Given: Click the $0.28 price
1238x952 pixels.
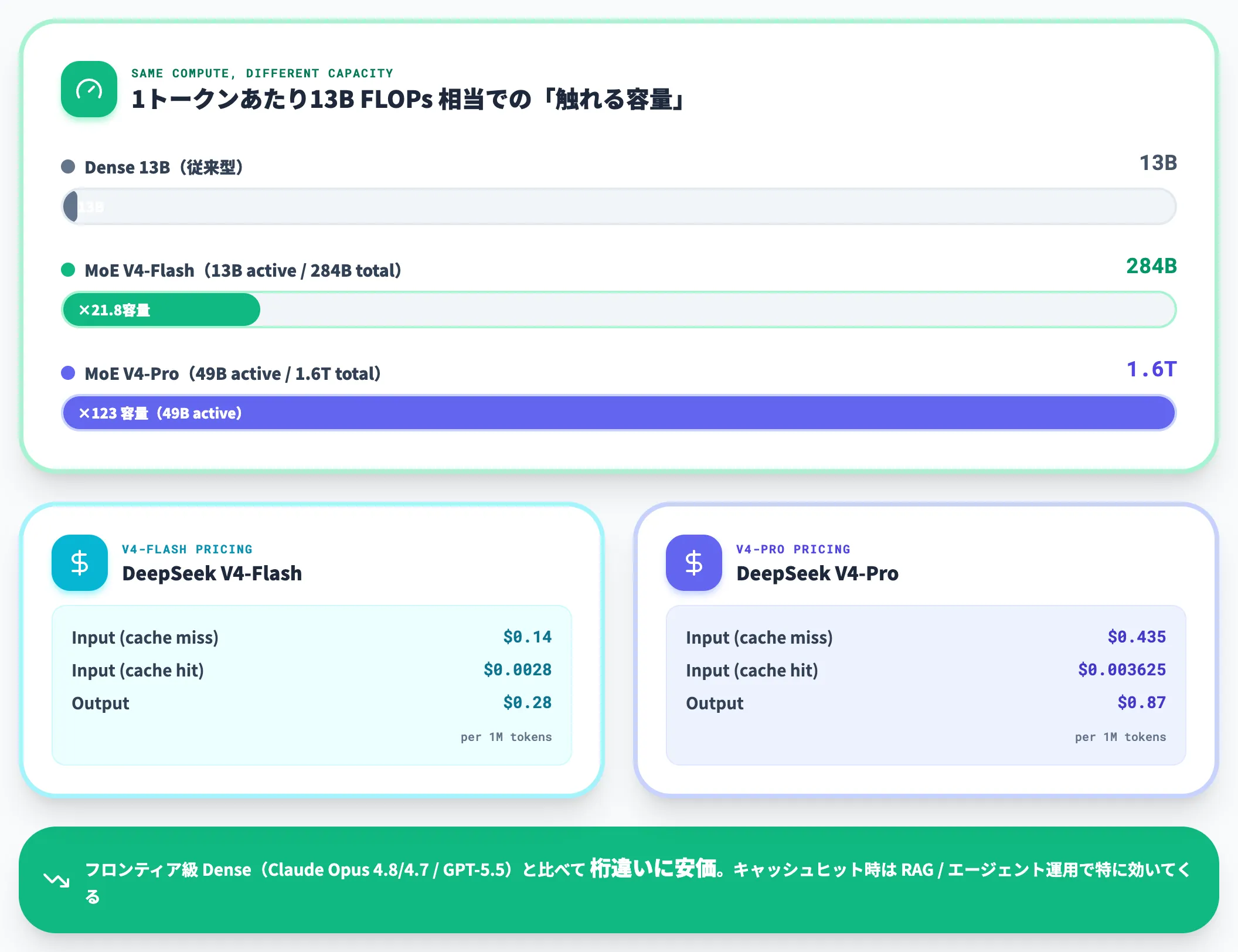Looking at the screenshot, I should click(x=527, y=702).
